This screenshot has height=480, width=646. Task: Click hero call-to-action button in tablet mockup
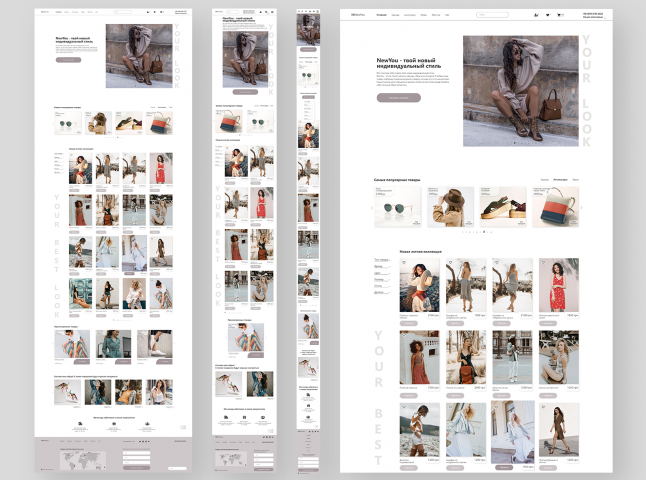[x=245, y=92]
